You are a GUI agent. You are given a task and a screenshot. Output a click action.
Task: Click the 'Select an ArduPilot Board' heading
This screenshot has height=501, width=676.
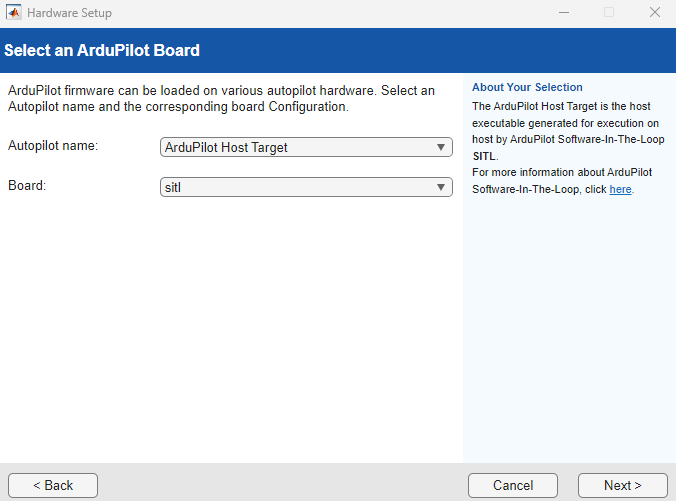(x=102, y=50)
